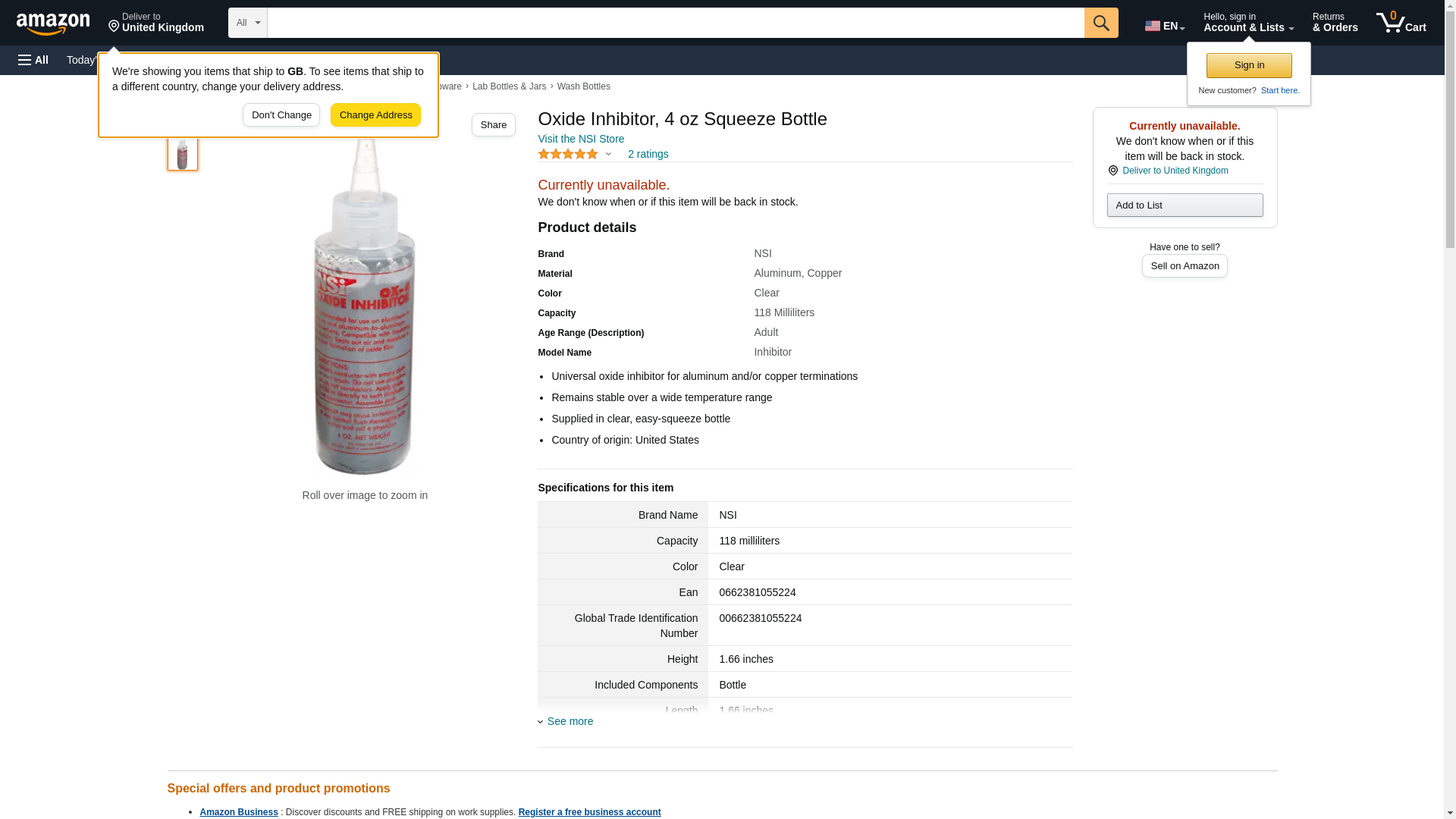Screen dimensions: 1456x819
Task: Open the shopping cart
Action: point(1401,23)
